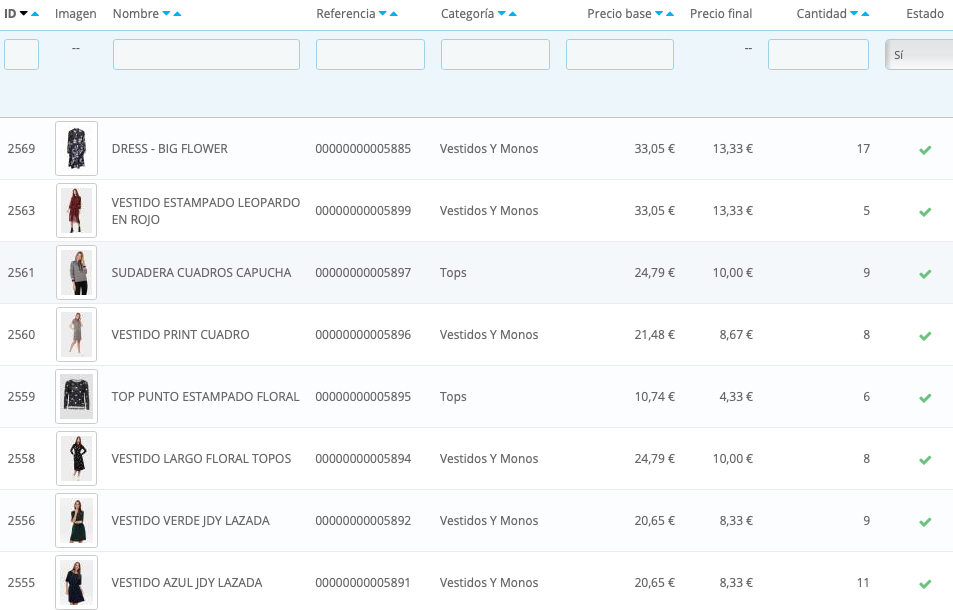This screenshot has width=953, height=610.
Task: Open product TOP PUNTO ESTAMPADO FLORAL
Action: point(205,397)
